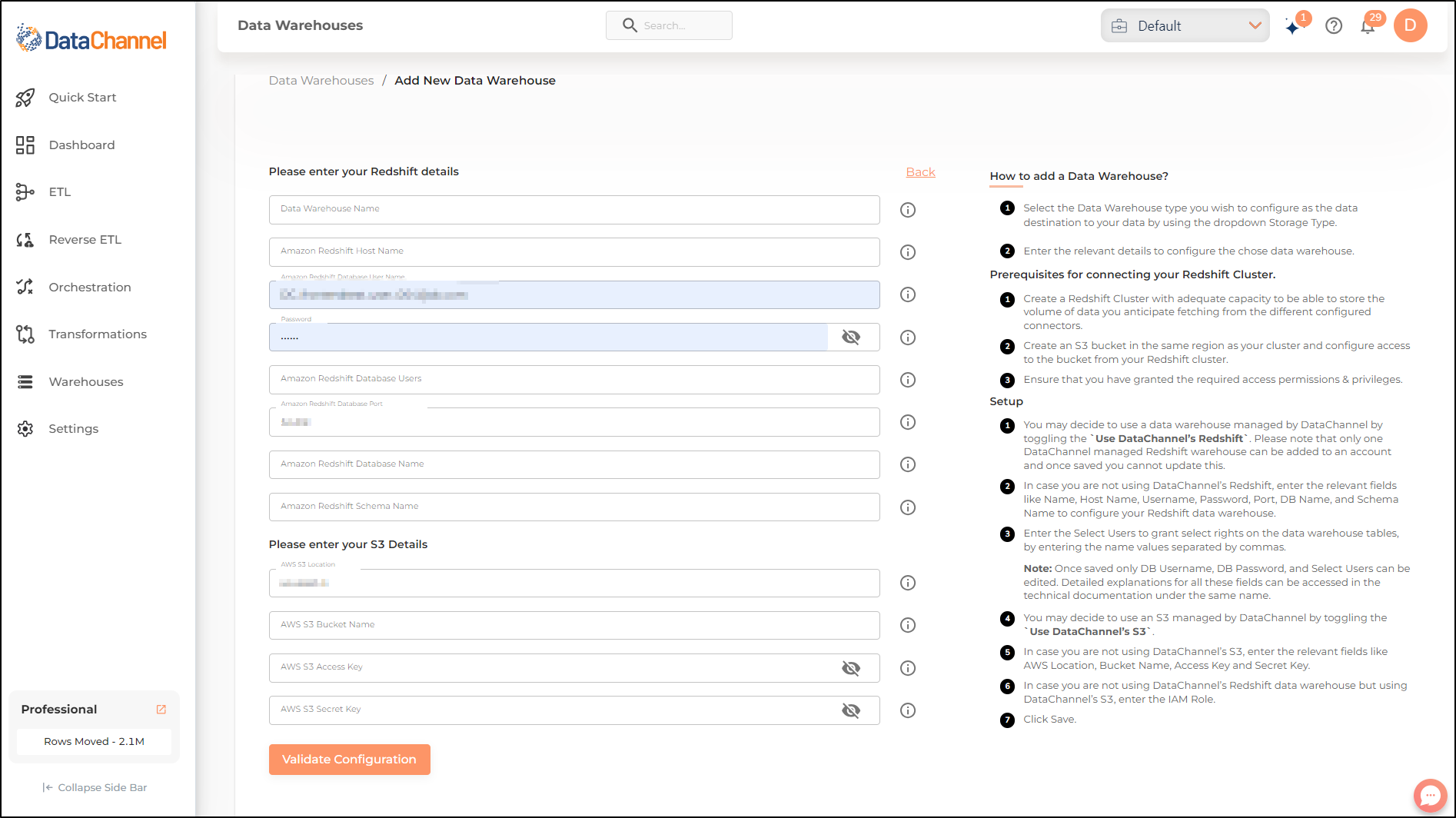Open the Professional plan external link icon
The height and width of the screenshot is (818, 1456).
coord(161,710)
